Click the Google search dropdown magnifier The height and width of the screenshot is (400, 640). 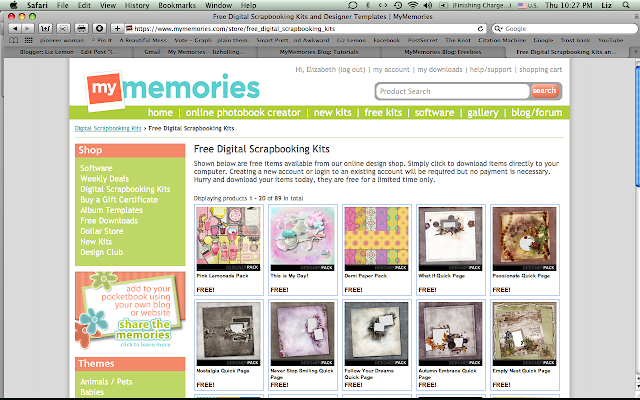click(498, 29)
